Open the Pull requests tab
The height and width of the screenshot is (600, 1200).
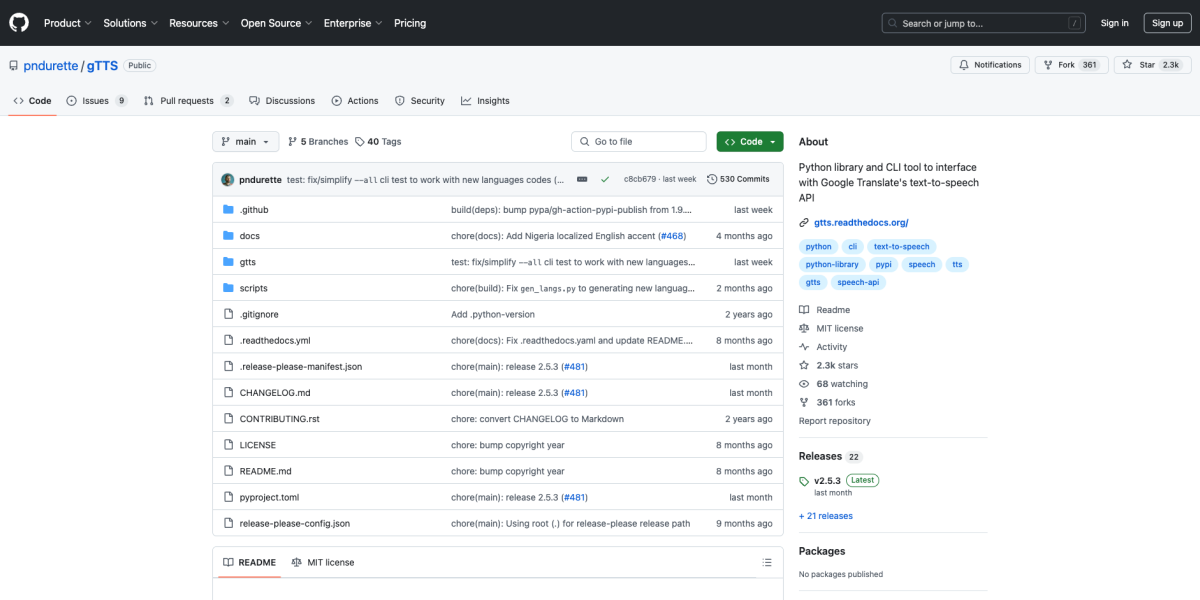[x=187, y=101]
